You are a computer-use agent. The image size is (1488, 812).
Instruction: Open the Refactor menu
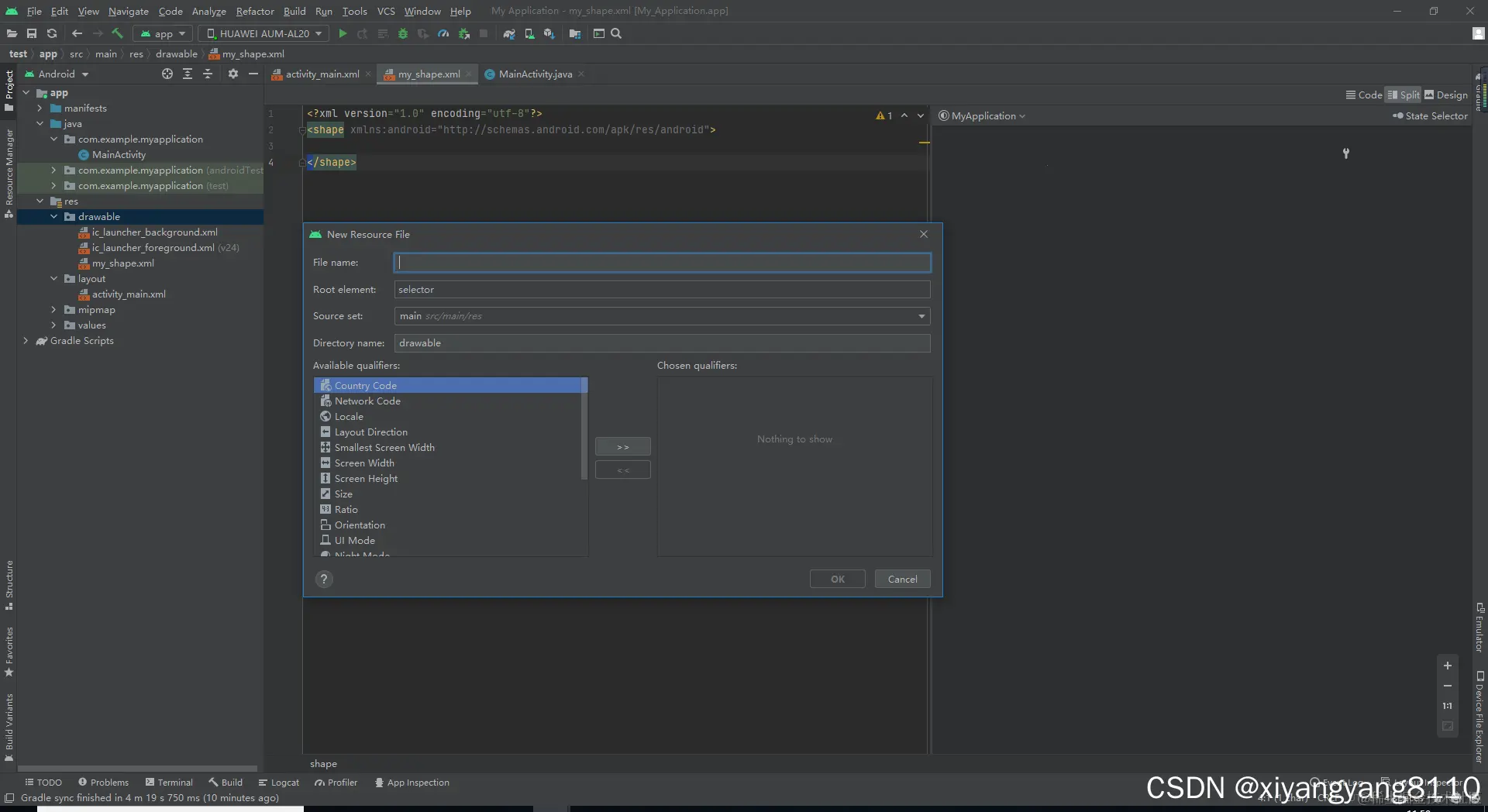[x=255, y=11]
